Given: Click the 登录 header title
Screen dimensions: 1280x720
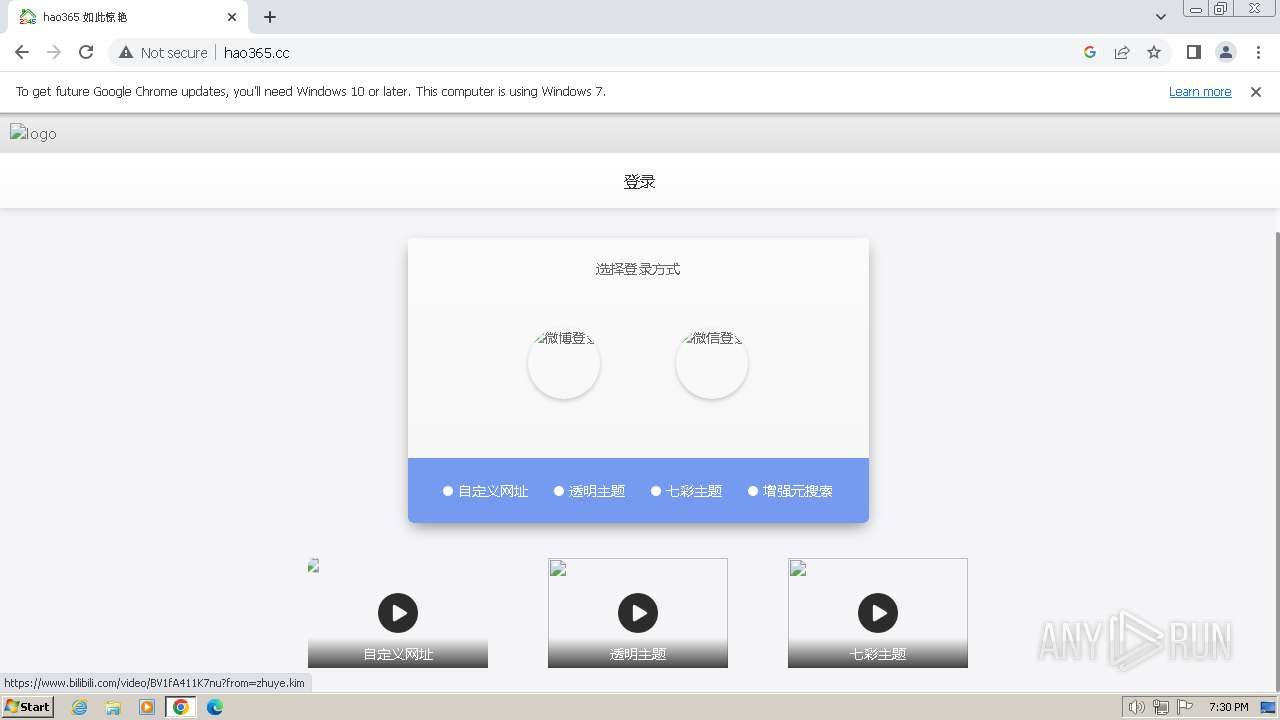Looking at the screenshot, I should [640, 182].
